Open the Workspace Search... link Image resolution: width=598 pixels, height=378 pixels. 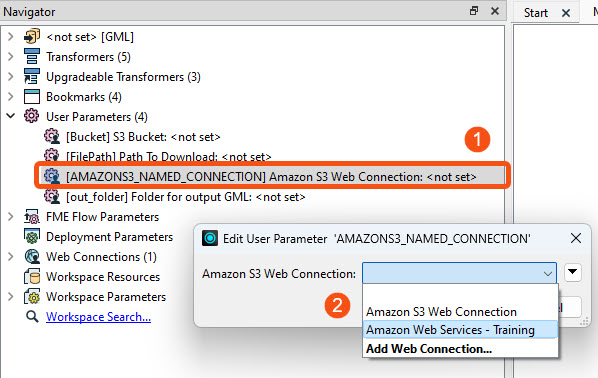98,317
